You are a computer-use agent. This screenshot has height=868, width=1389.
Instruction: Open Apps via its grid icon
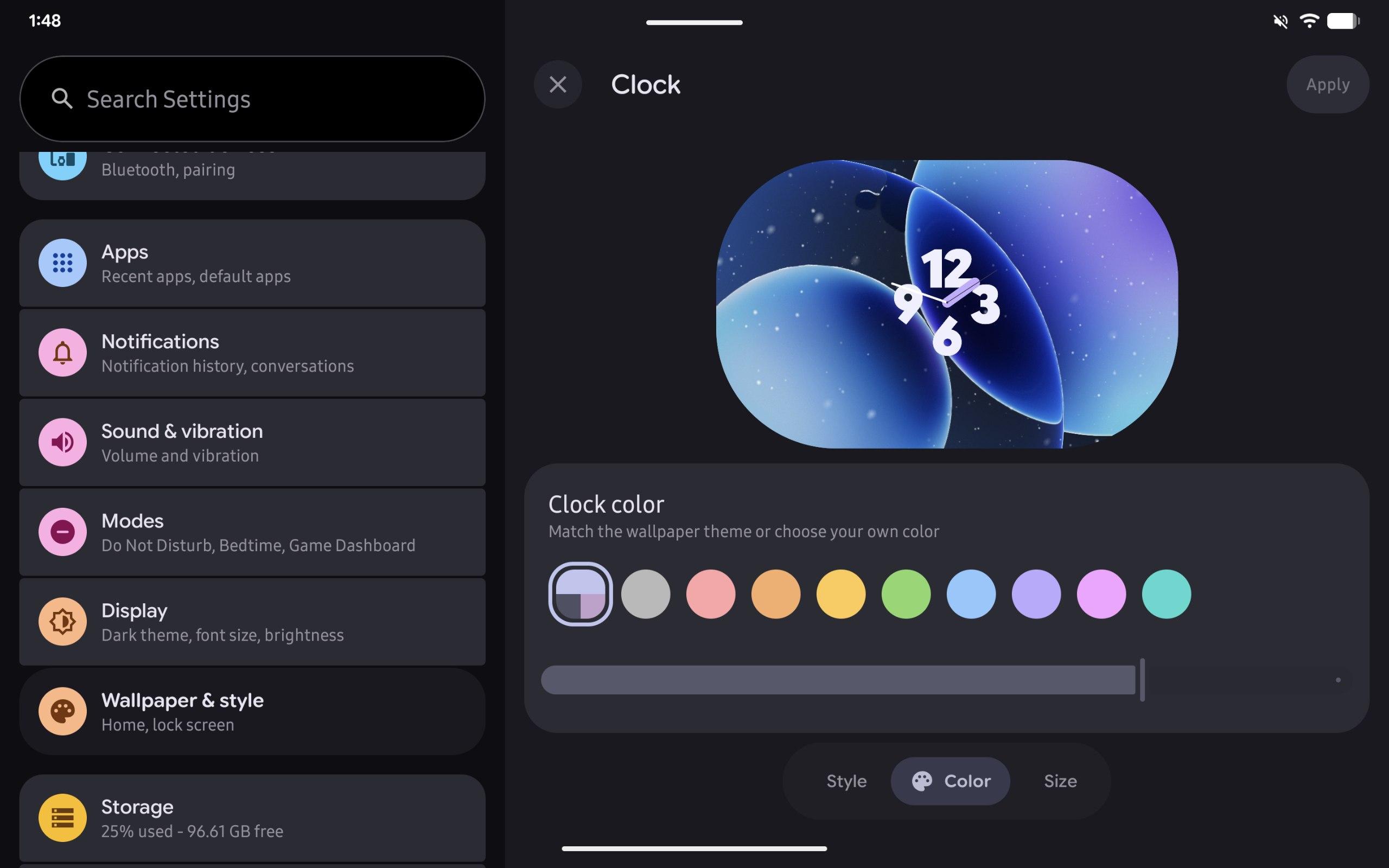point(62,263)
